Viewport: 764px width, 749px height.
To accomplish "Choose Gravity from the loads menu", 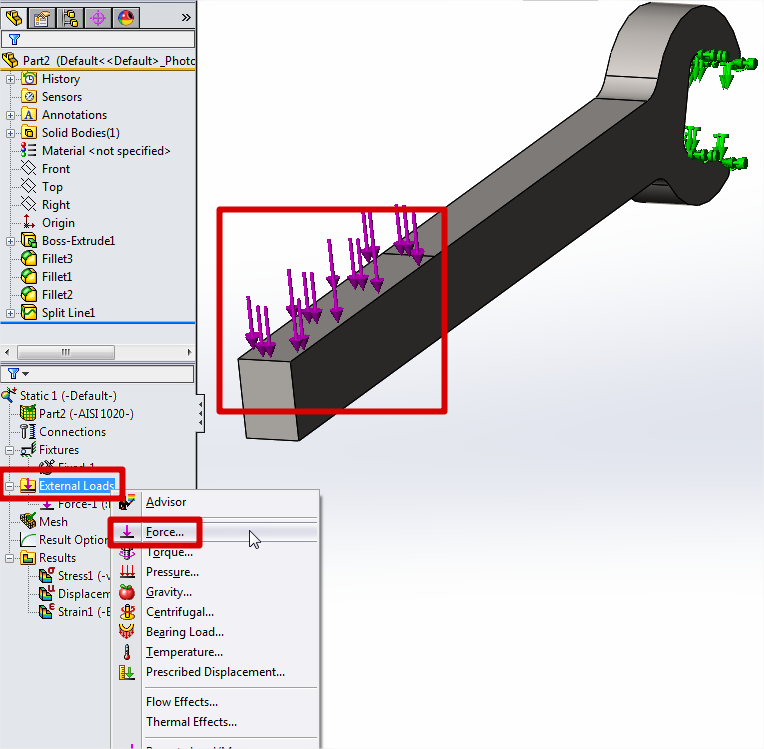I will point(168,592).
